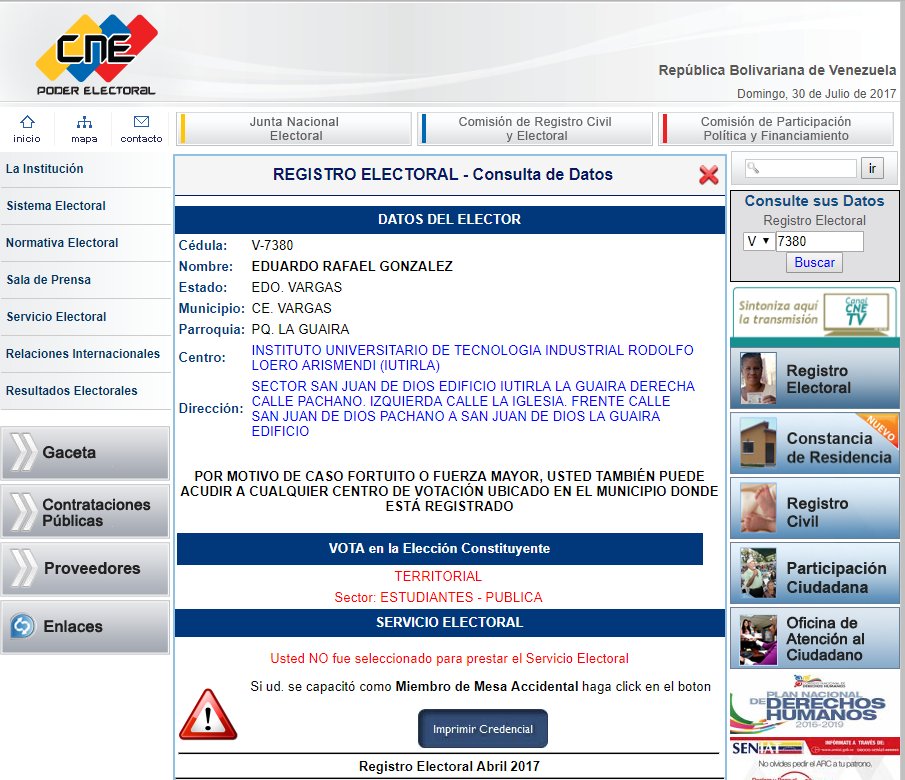Click the PQ. LA GUAIRA parish value

pyautogui.click(x=300, y=329)
